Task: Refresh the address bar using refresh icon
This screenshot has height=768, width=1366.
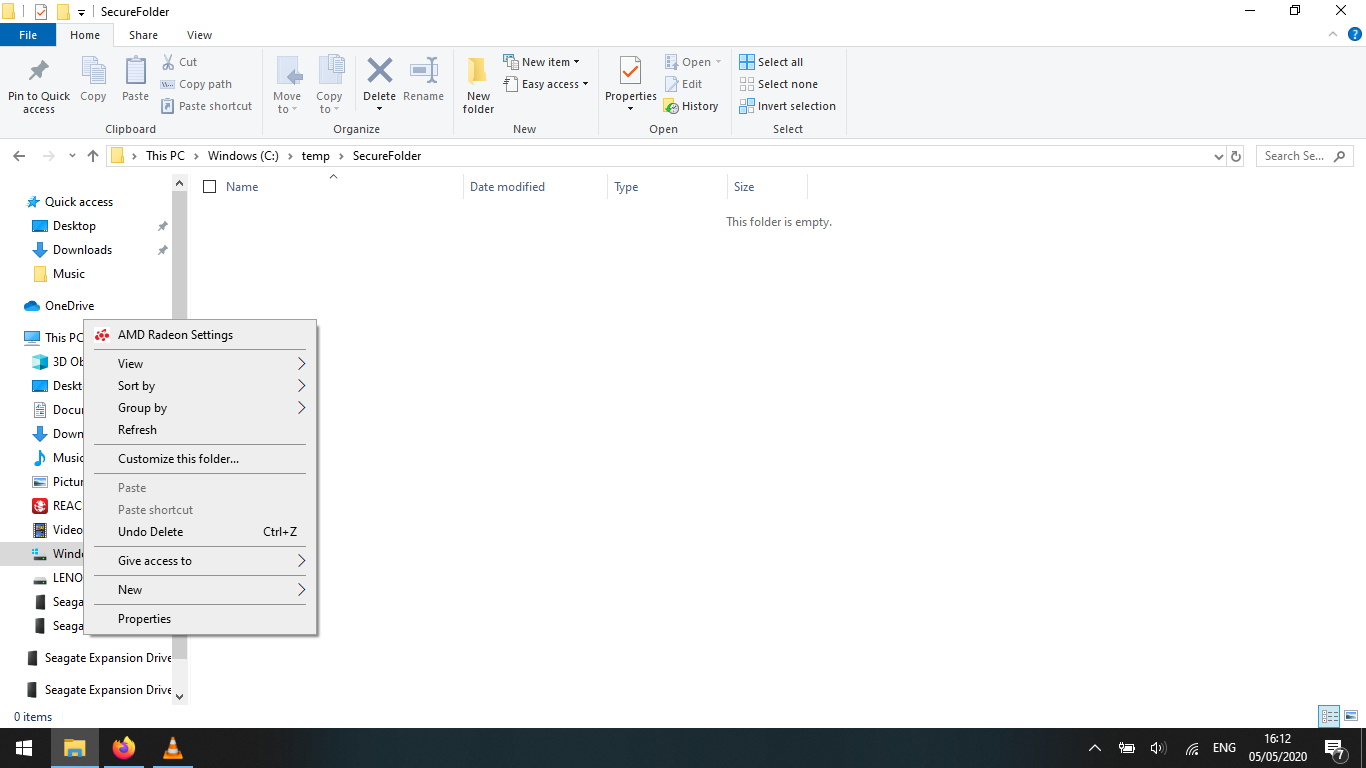Action: tap(1236, 156)
